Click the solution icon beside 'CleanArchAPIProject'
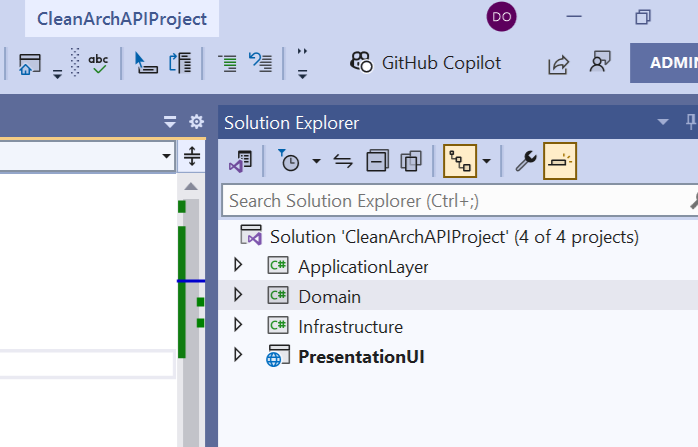Screen dimensions: 698x447 click(251, 235)
